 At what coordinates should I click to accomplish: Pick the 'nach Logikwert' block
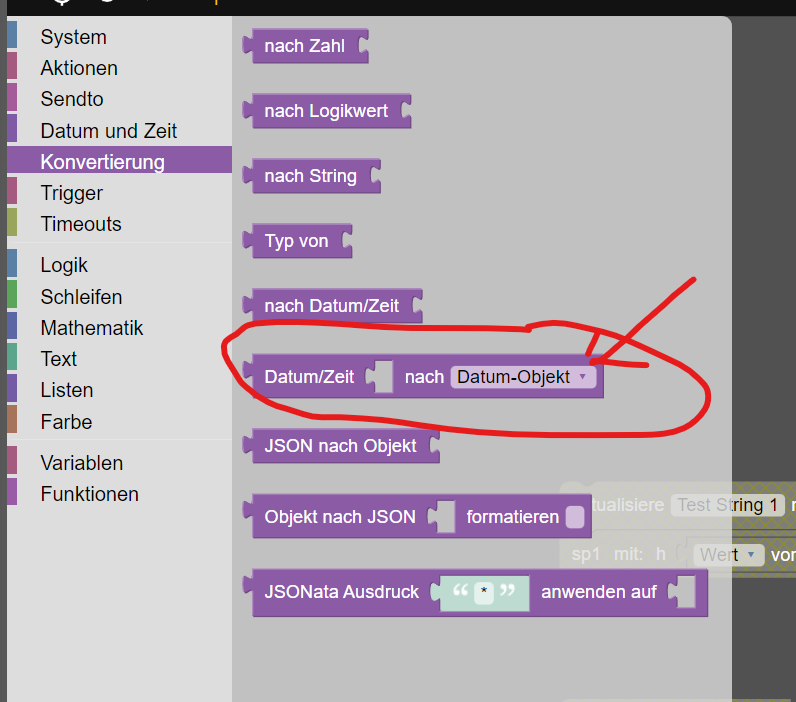point(326,111)
